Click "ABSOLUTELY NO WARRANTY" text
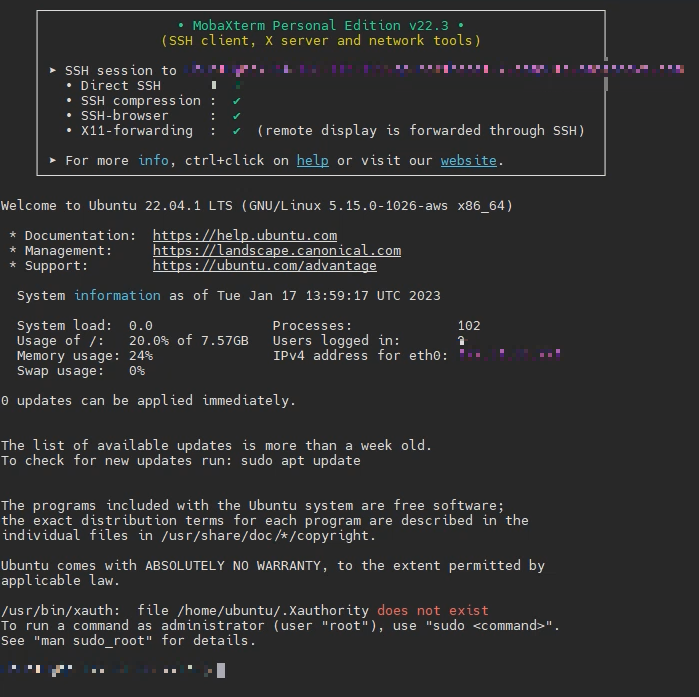Screen dimensions: 699x697 pyautogui.click(x=233, y=566)
